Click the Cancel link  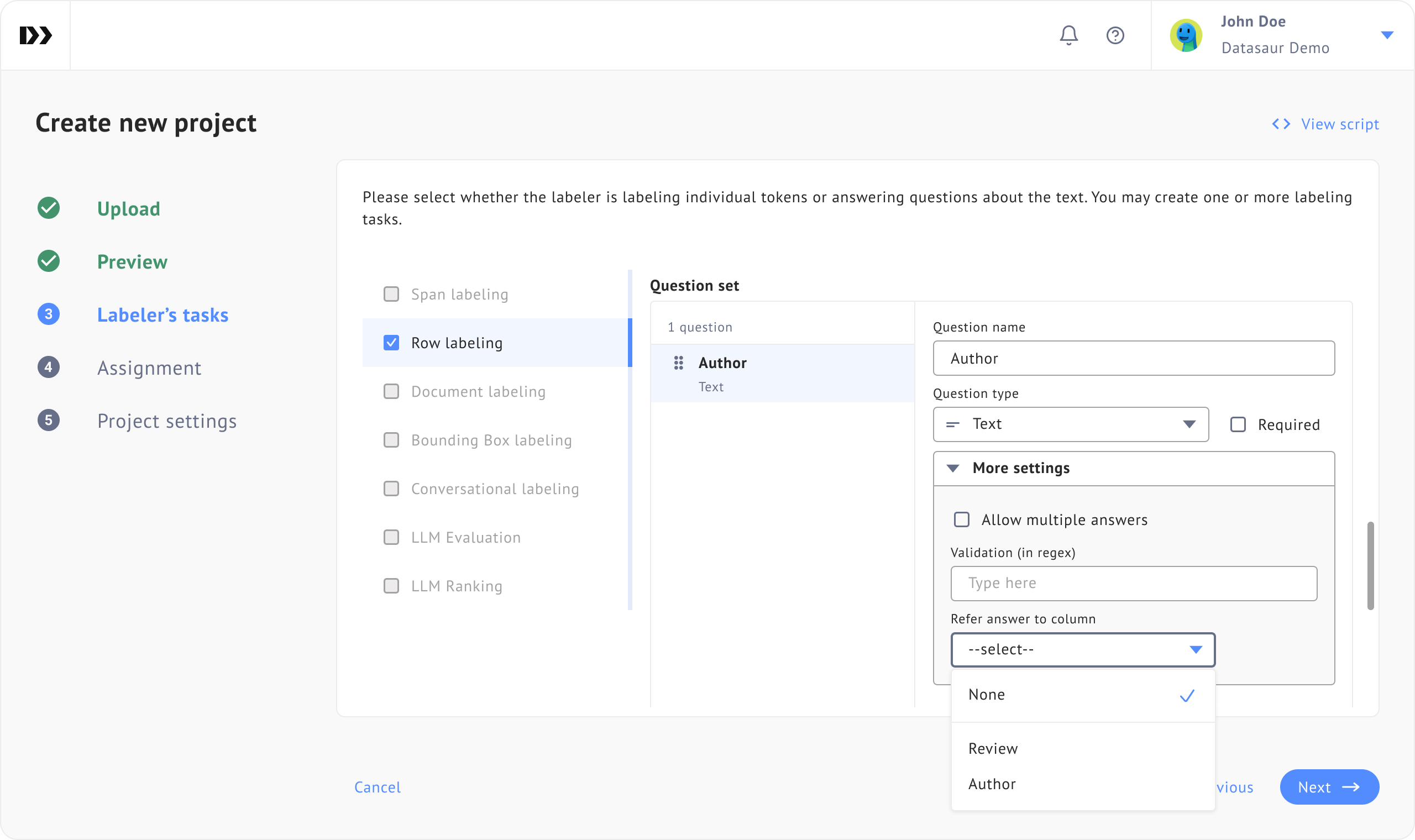point(377,787)
